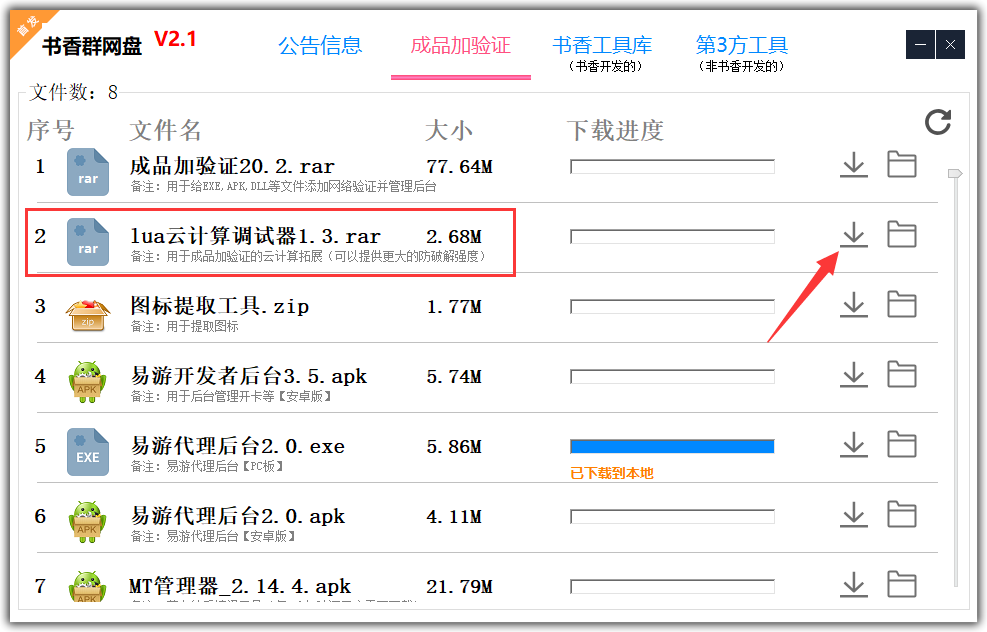The width and height of the screenshot is (987, 632).
Task: Click the zip archive icon for 图标提取工具
Action: [x=87, y=313]
